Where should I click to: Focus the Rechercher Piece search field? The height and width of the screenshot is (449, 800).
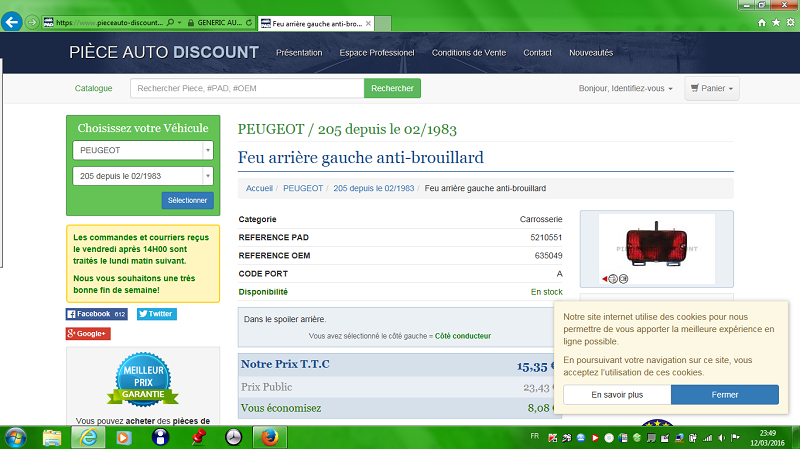pos(247,88)
